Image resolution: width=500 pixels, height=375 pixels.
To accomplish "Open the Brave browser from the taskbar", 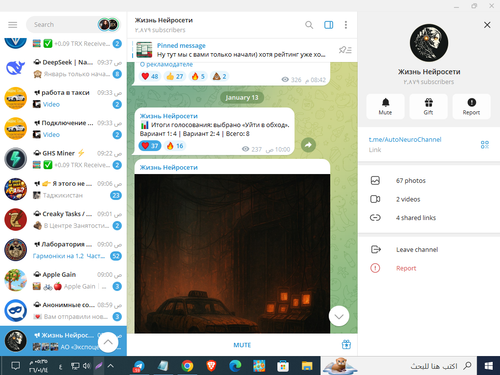I will 211,366.
